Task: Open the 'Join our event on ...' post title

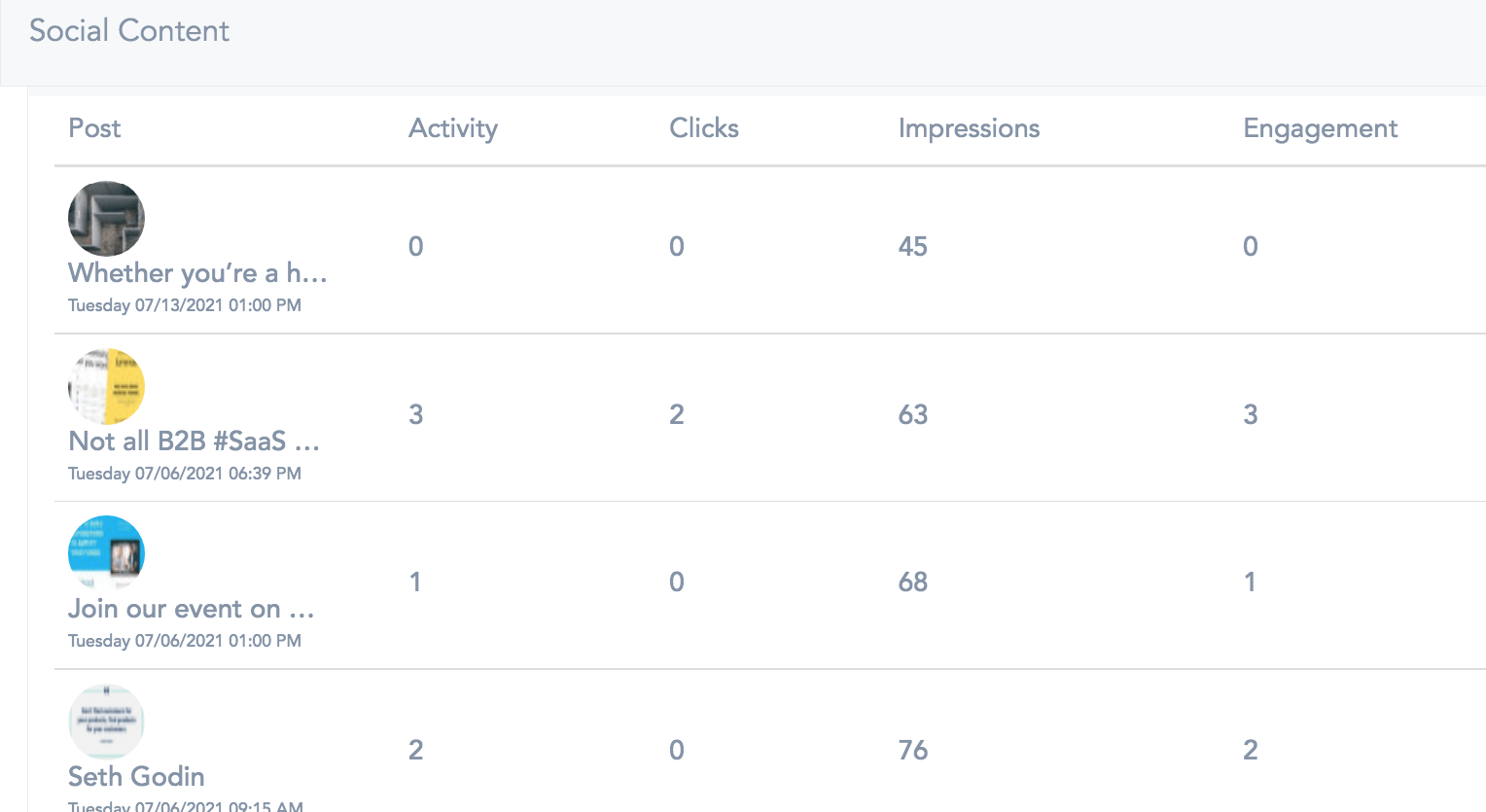Action: (x=192, y=609)
